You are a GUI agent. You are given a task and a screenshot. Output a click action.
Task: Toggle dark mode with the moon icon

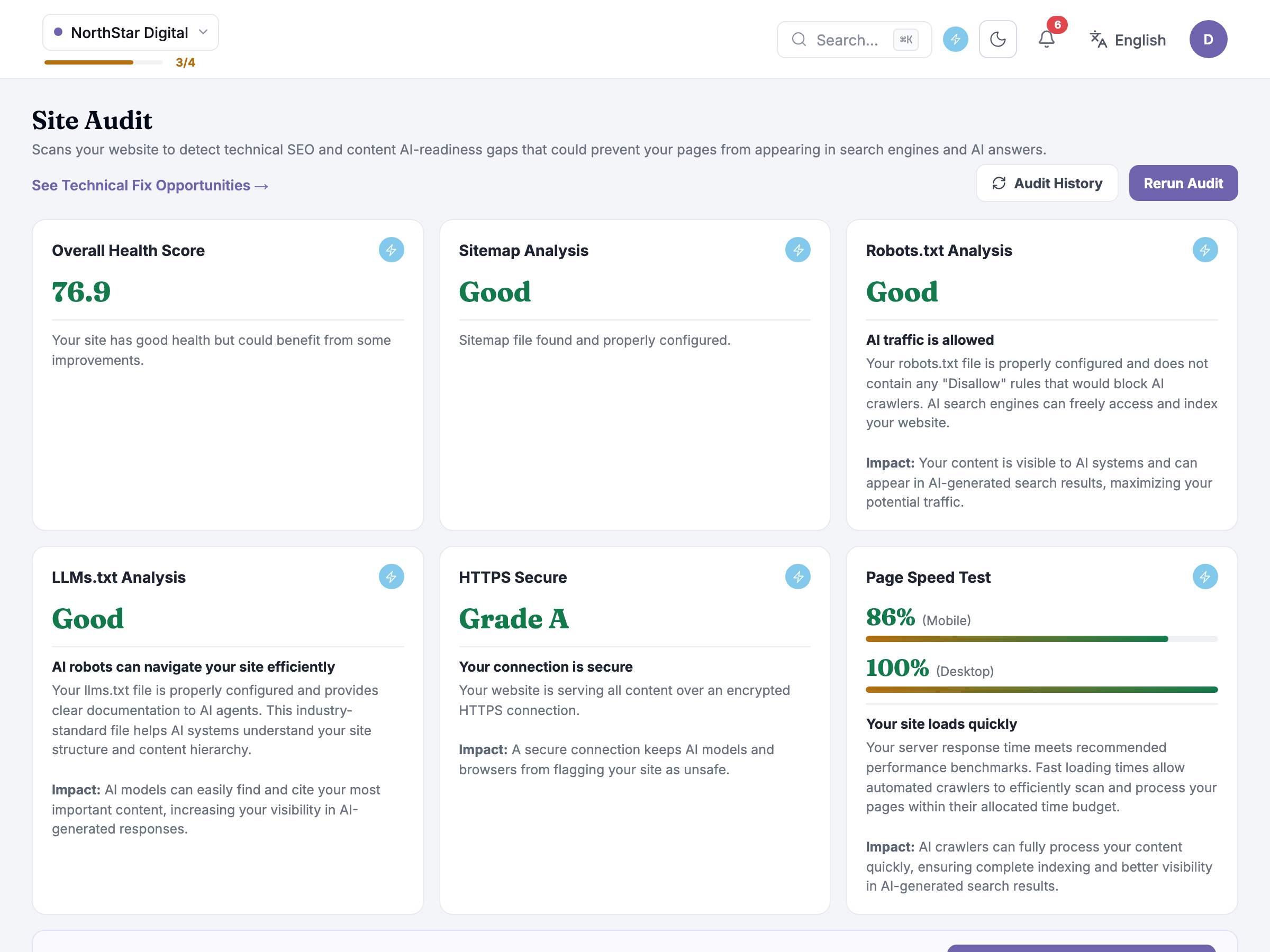point(998,40)
